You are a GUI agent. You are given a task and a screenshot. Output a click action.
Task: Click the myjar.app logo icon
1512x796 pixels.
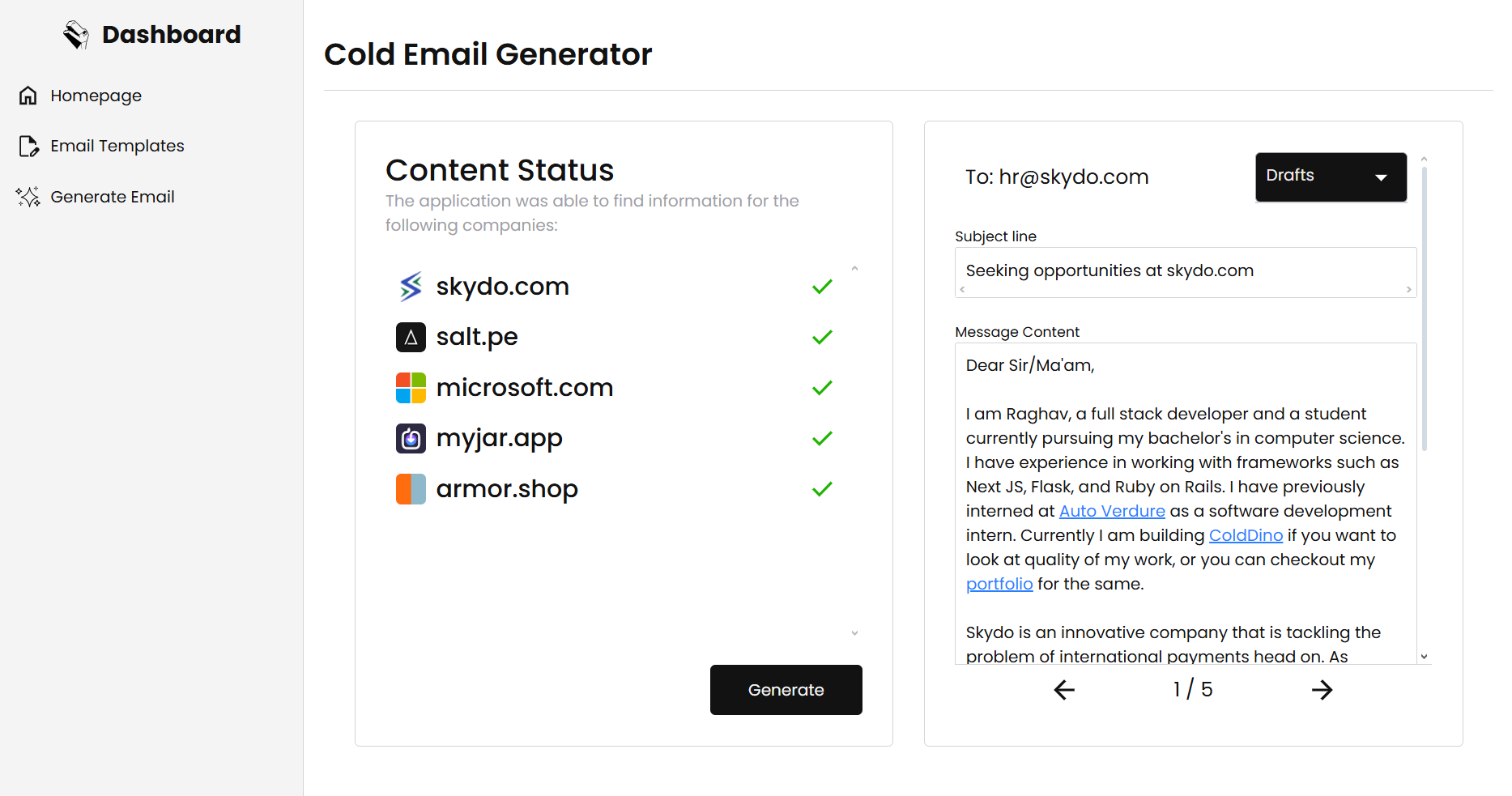pos(411,438)
